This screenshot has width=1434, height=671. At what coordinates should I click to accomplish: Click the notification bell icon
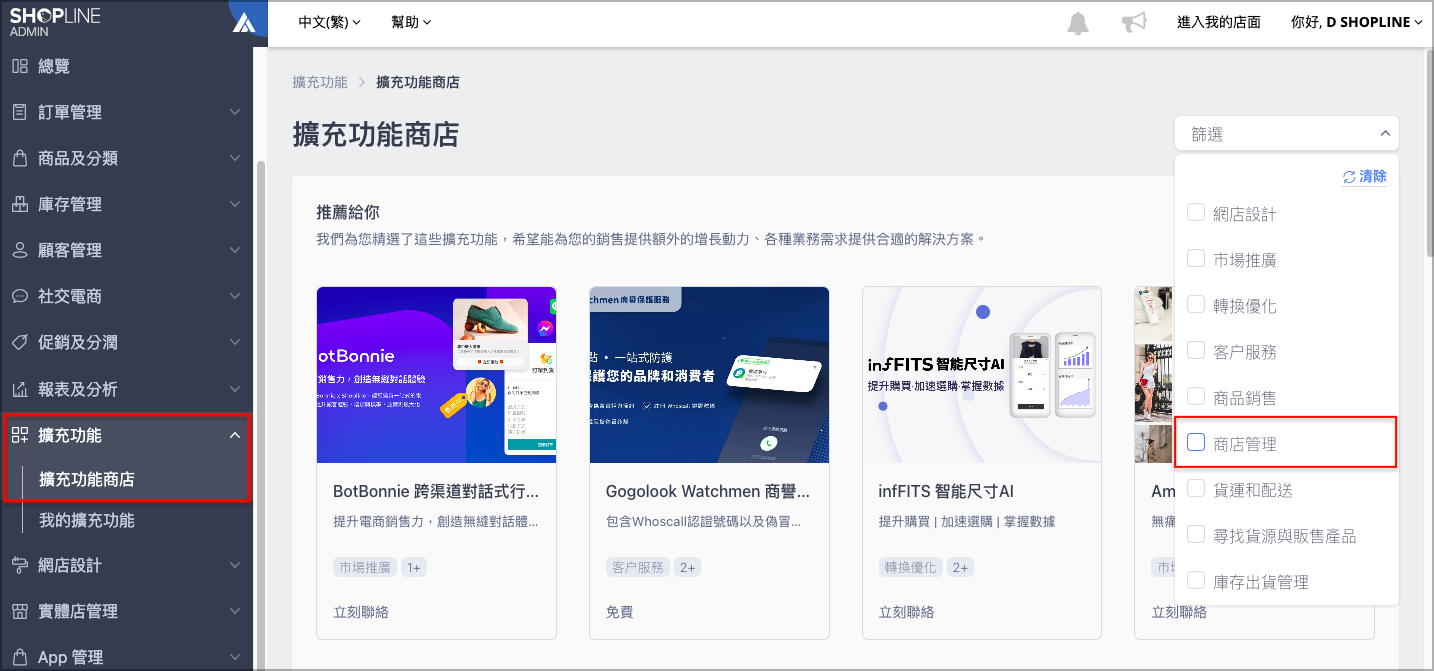tap(1078, 23)
